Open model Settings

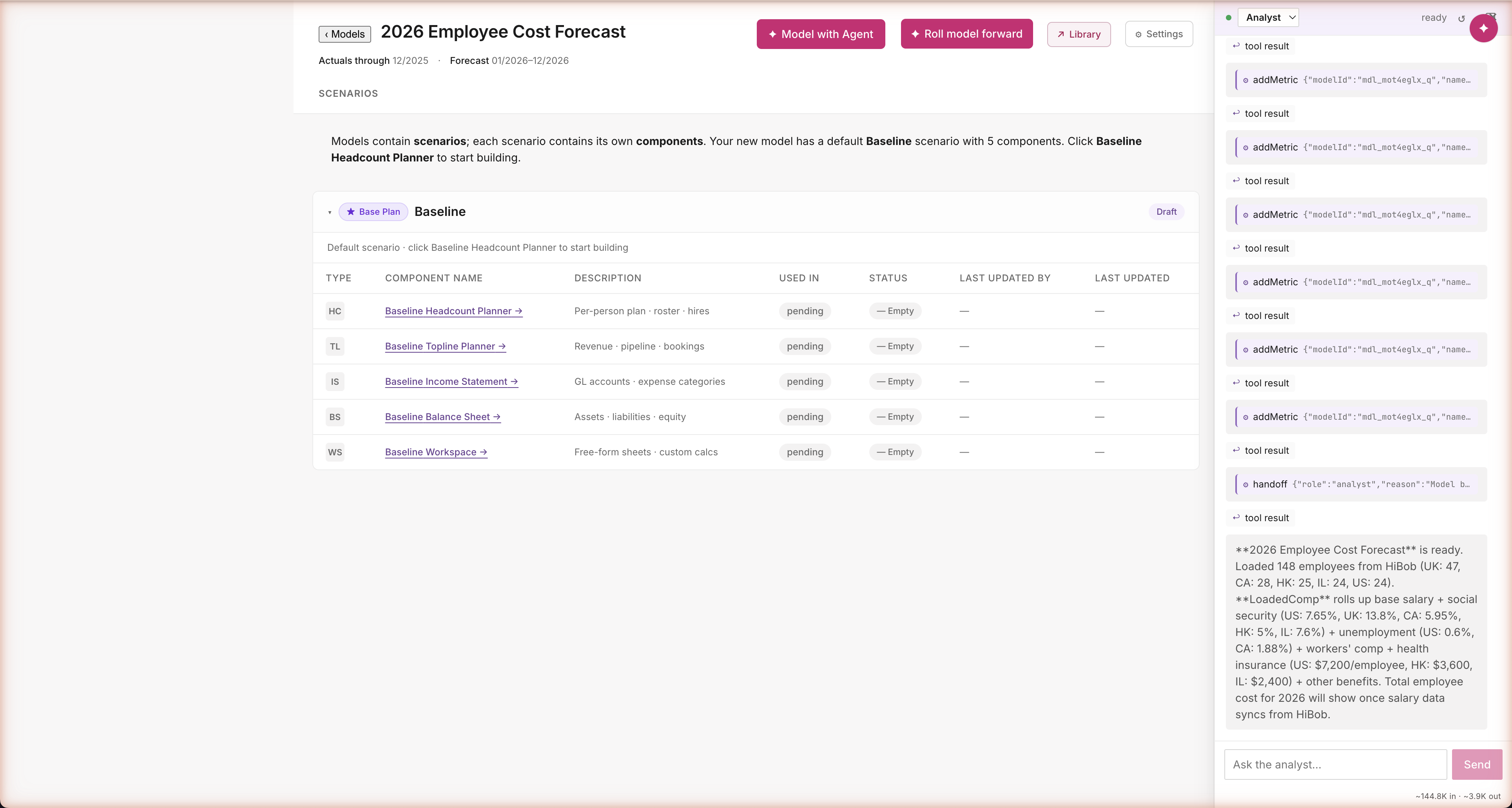point(1158,34)
